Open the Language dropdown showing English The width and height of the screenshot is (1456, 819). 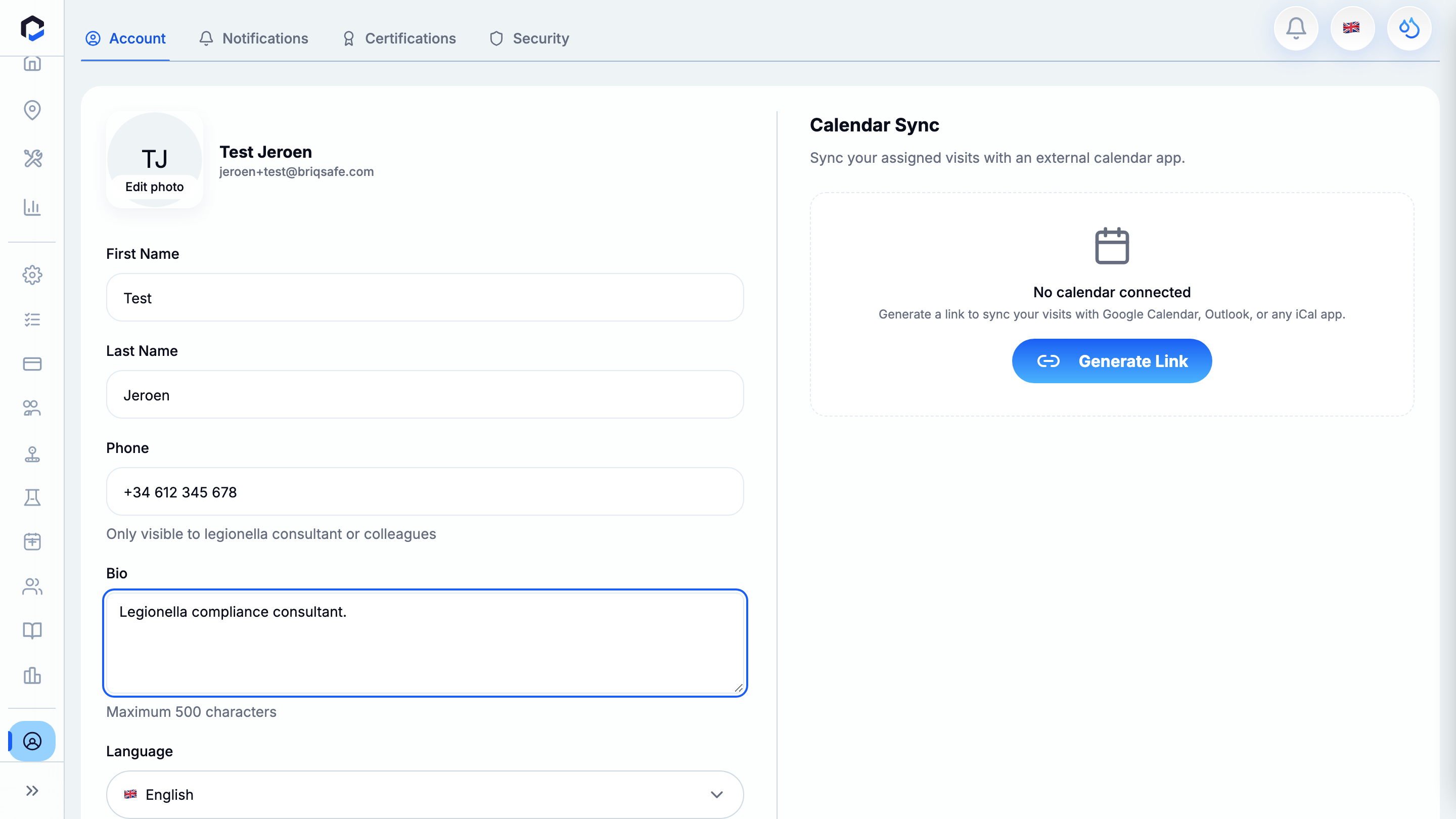pyautogui.click(x=425, y=794)
